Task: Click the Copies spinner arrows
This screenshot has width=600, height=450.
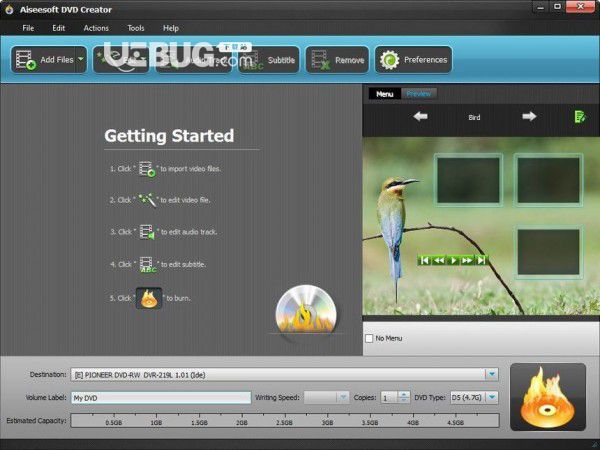Action: click(x=404, y=398)
